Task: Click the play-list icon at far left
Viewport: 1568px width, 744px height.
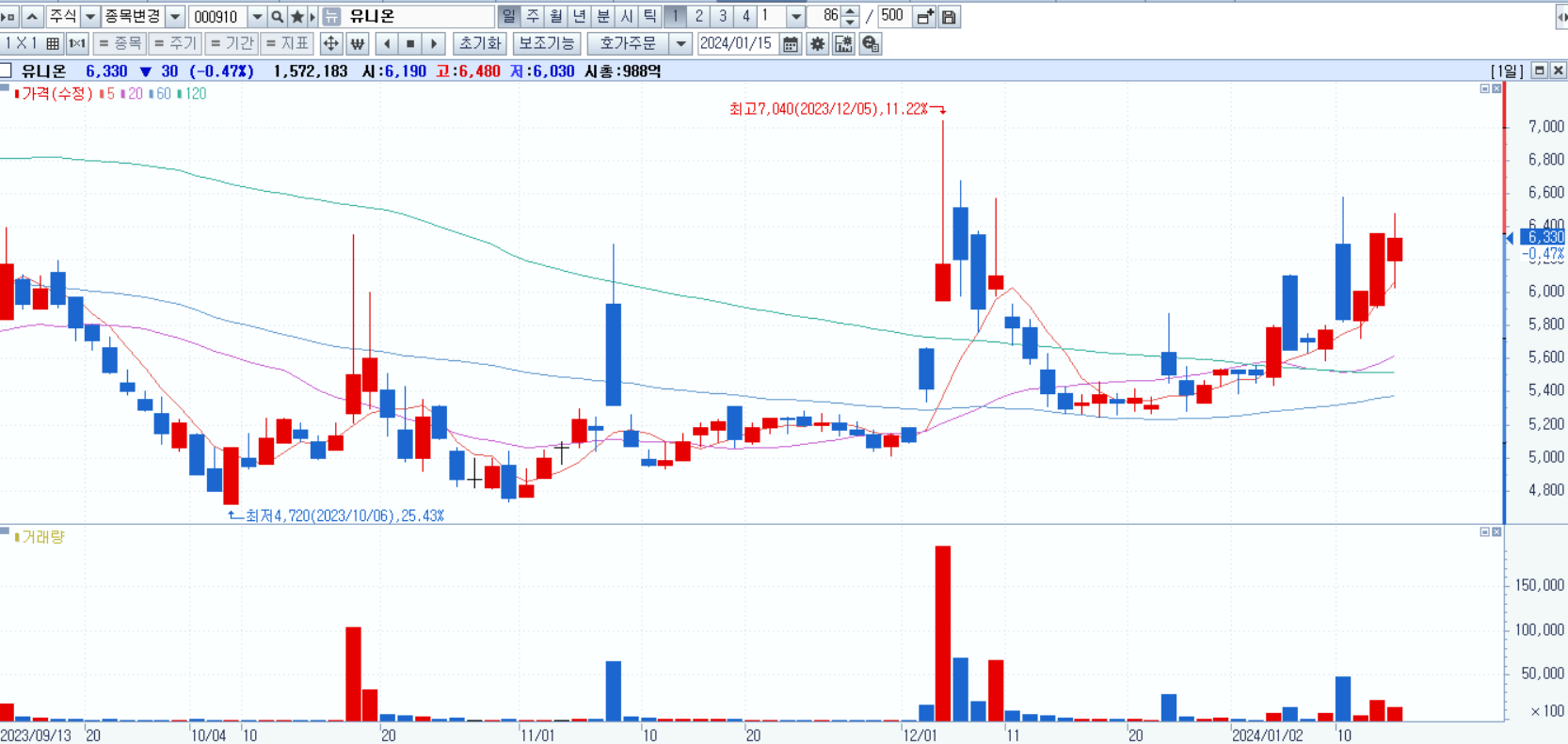Action: click(x=8, y=17)
